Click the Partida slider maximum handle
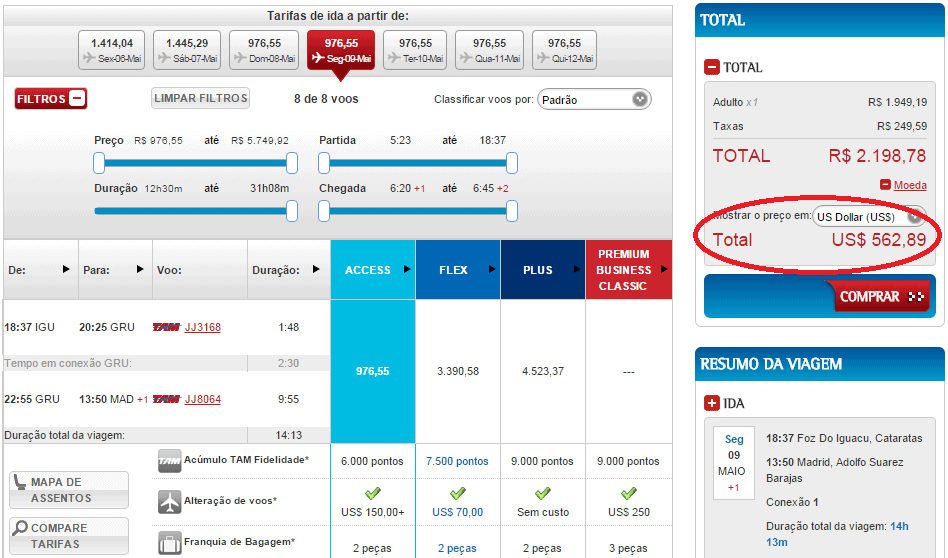The image size is (948, 558). click(512, 163)
